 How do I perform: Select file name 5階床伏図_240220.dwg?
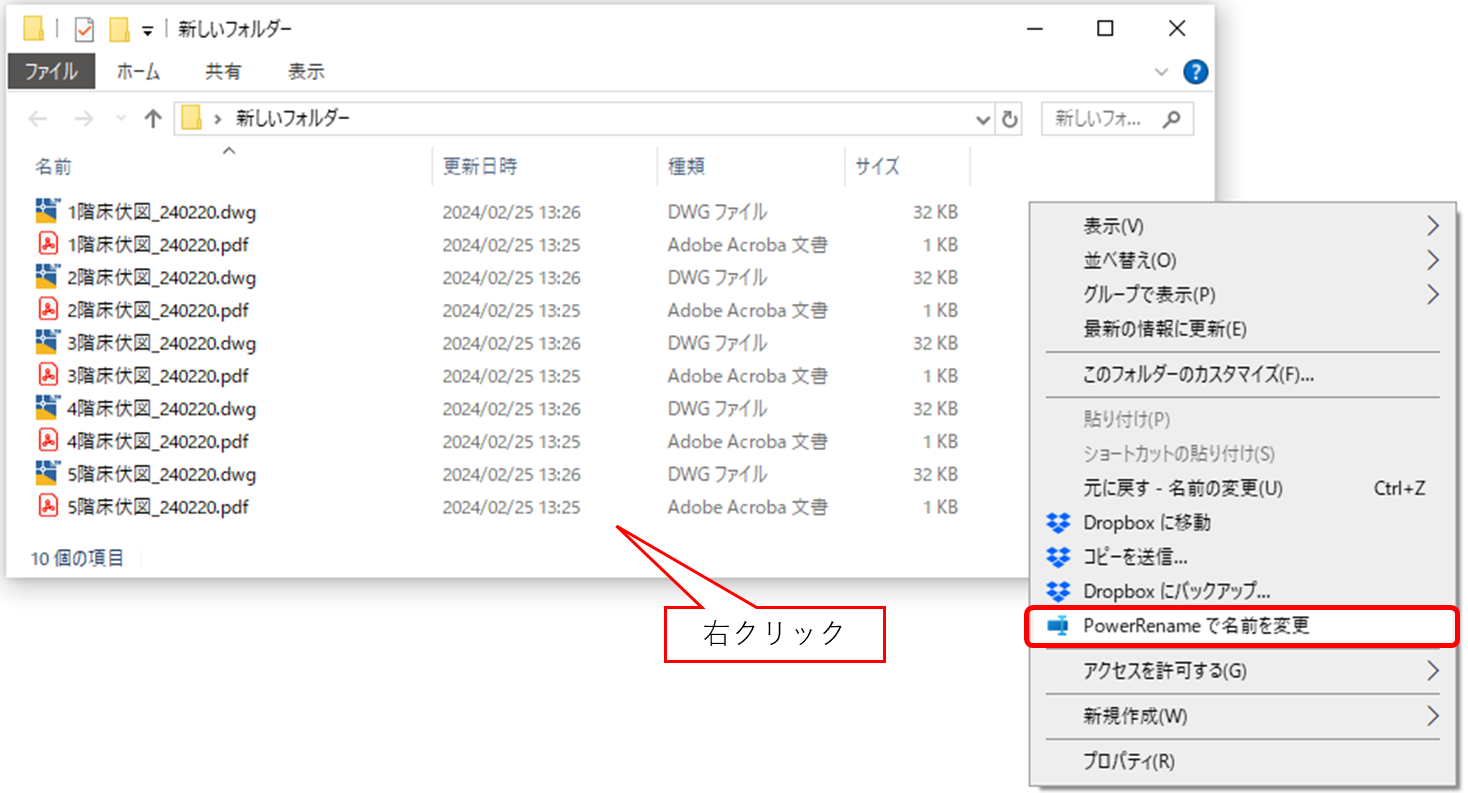[x=162, y=474]
